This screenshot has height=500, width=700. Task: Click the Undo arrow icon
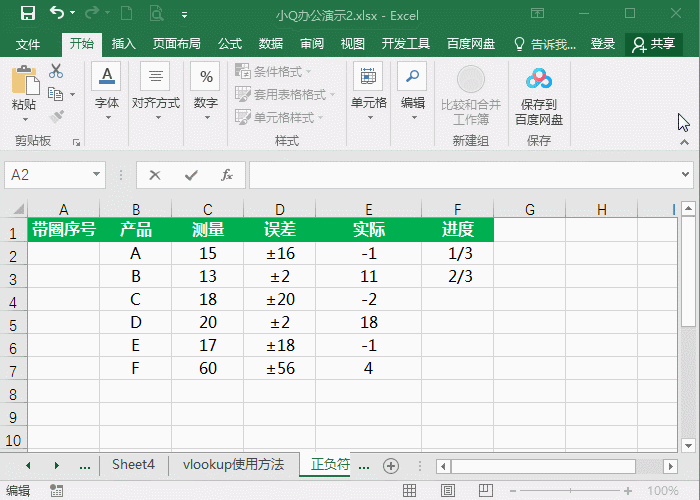point(57,13)
